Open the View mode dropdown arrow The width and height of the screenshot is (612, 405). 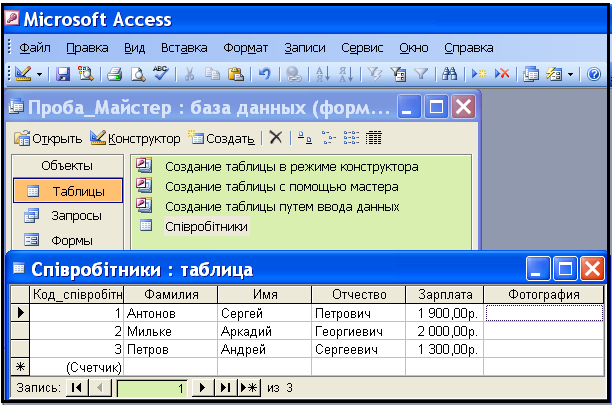39,74
